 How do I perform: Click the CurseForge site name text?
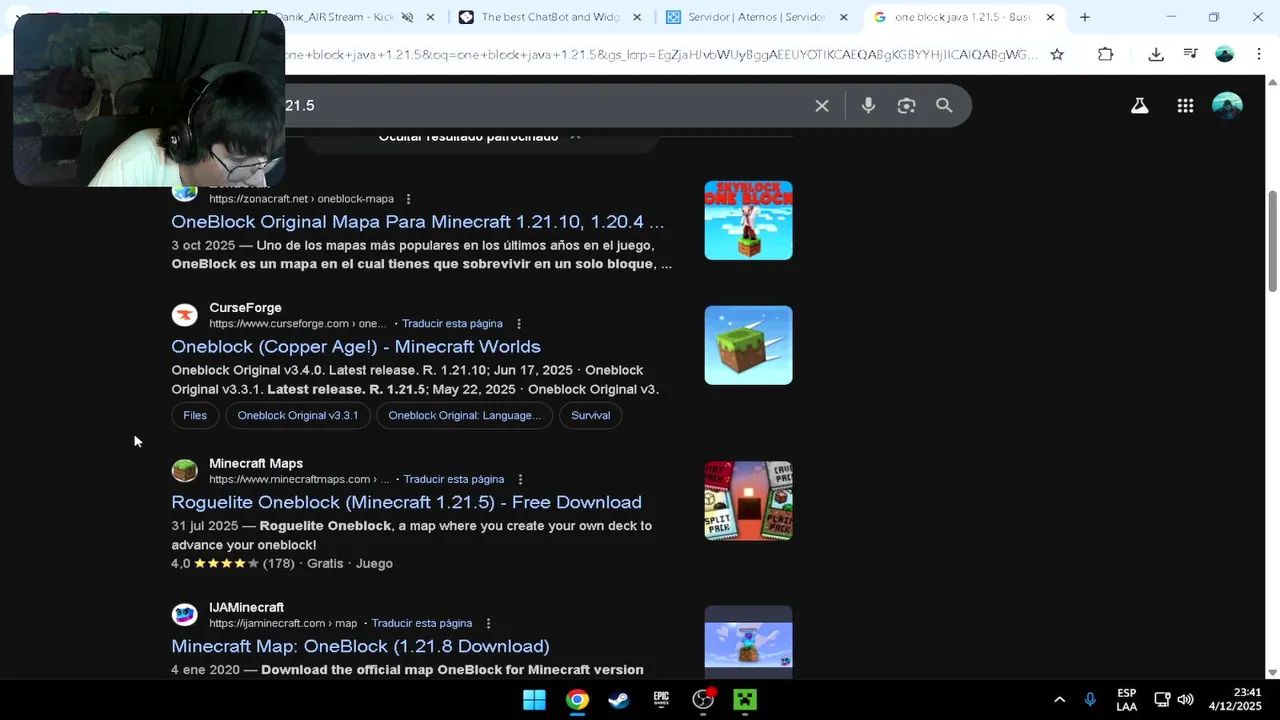[245, 308]
